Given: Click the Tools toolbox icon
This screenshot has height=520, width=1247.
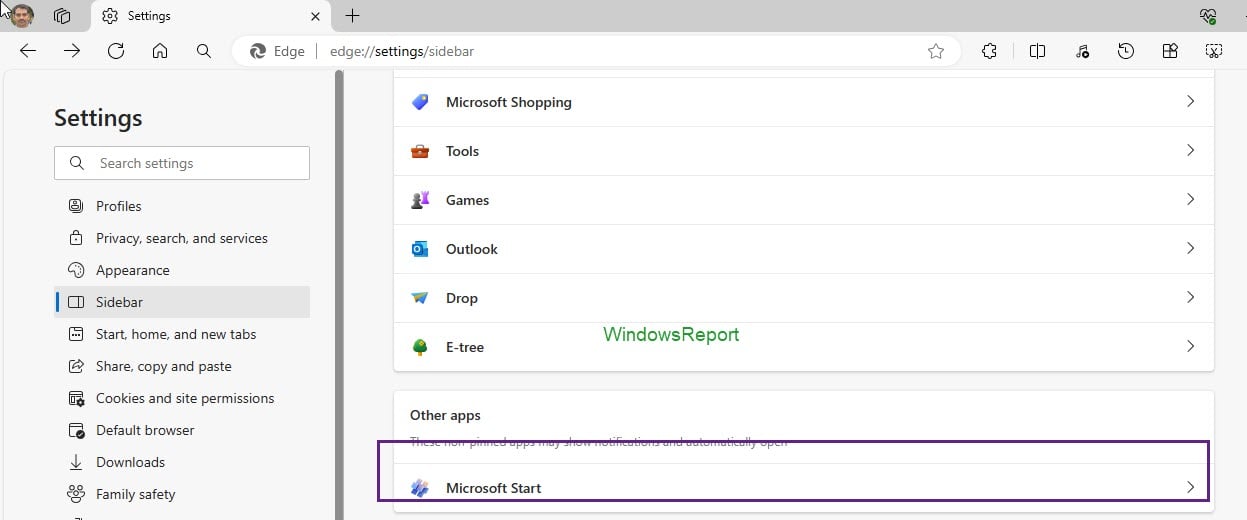Looking at the screenshot, I should (420, 151).
